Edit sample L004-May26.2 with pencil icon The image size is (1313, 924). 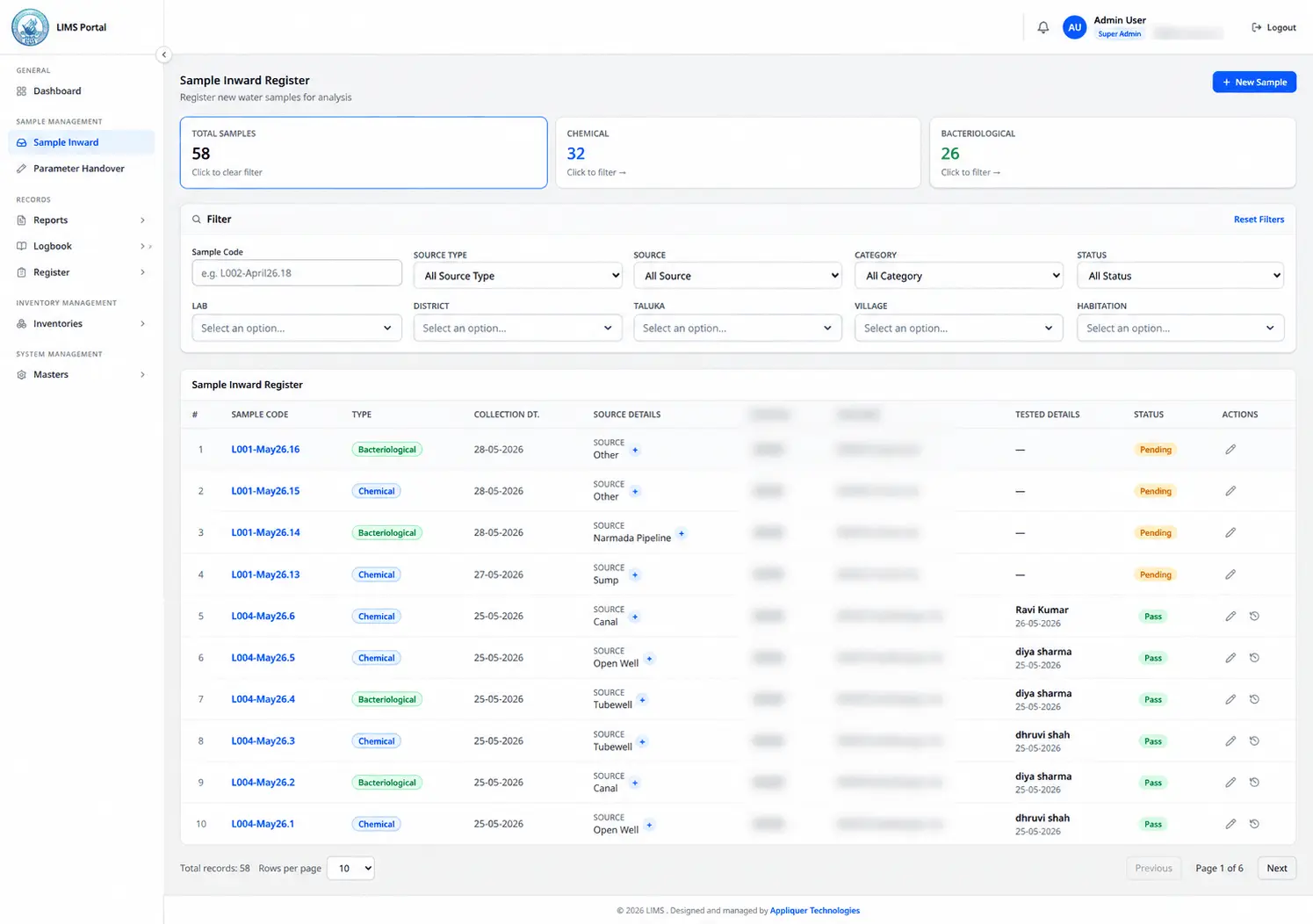pyautogui.click(x=1230, y=783)
